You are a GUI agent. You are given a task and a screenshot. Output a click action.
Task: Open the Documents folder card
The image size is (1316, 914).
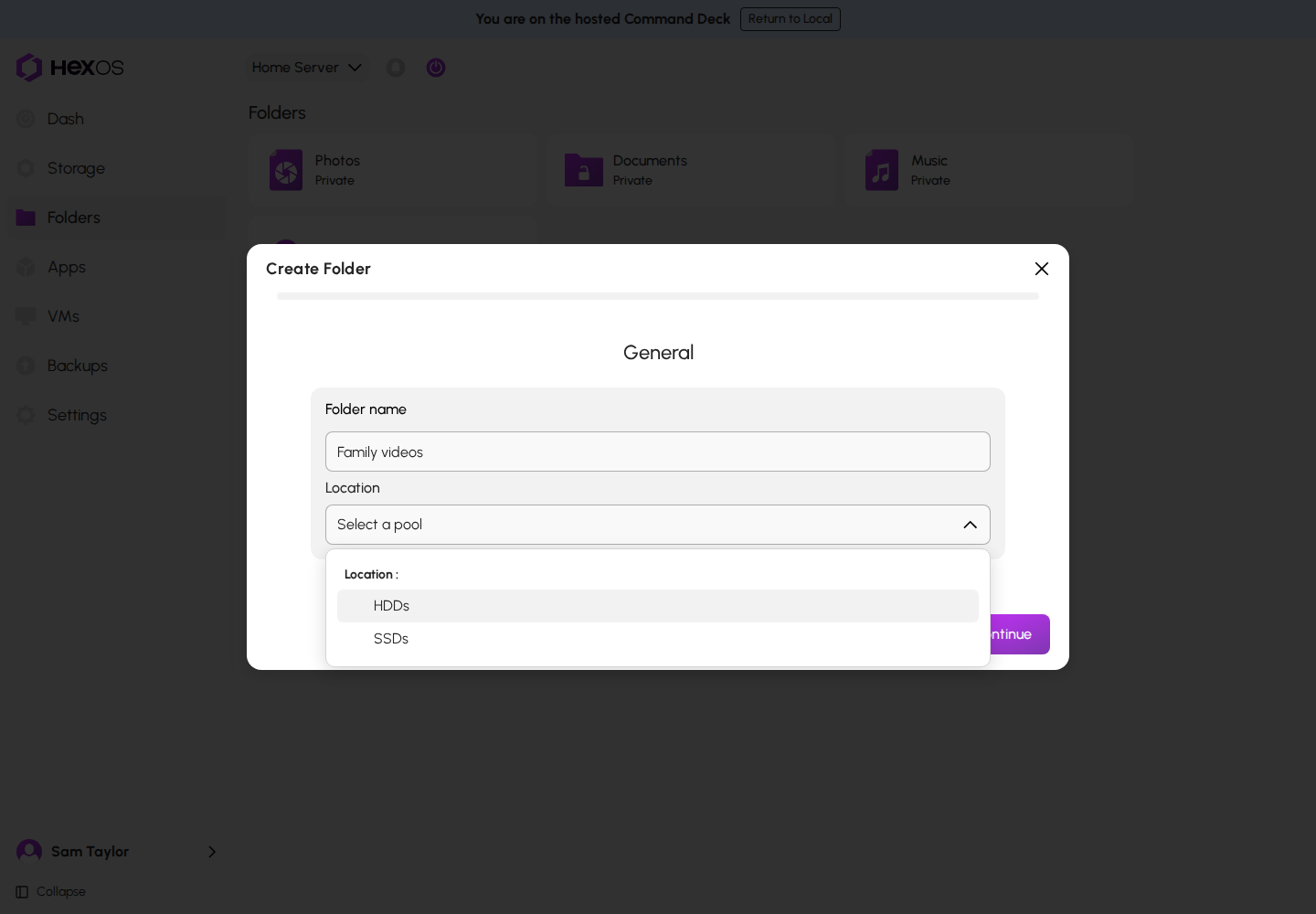(690, 170)
